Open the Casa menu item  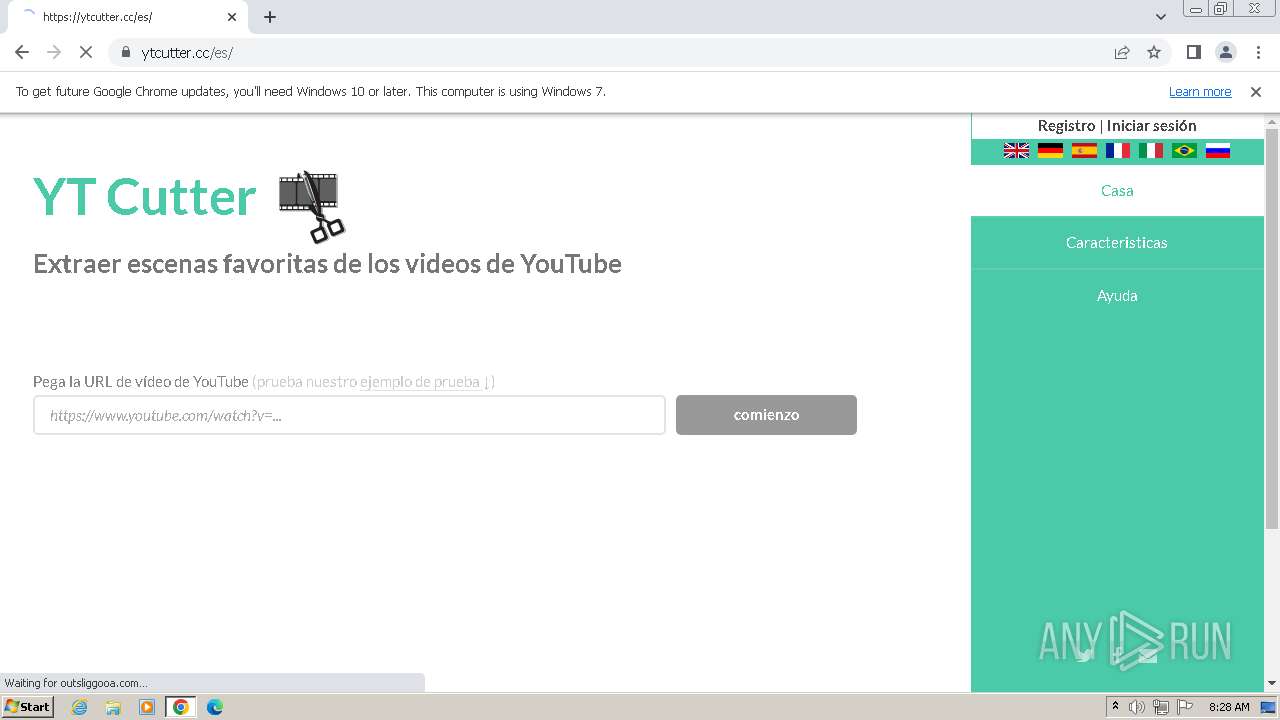1117,190
